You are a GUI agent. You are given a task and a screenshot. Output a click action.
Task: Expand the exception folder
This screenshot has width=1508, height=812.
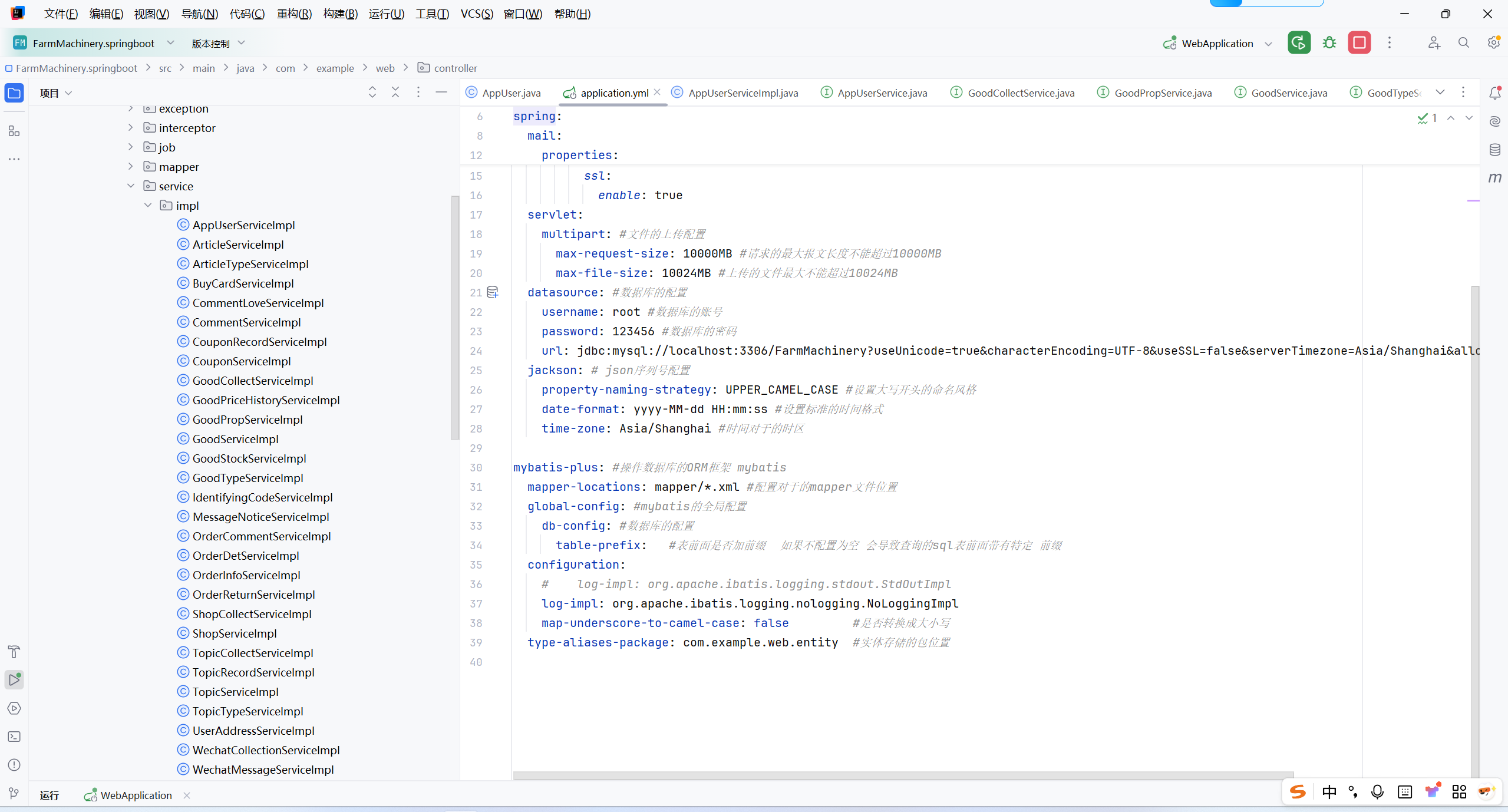click(131, 108)
